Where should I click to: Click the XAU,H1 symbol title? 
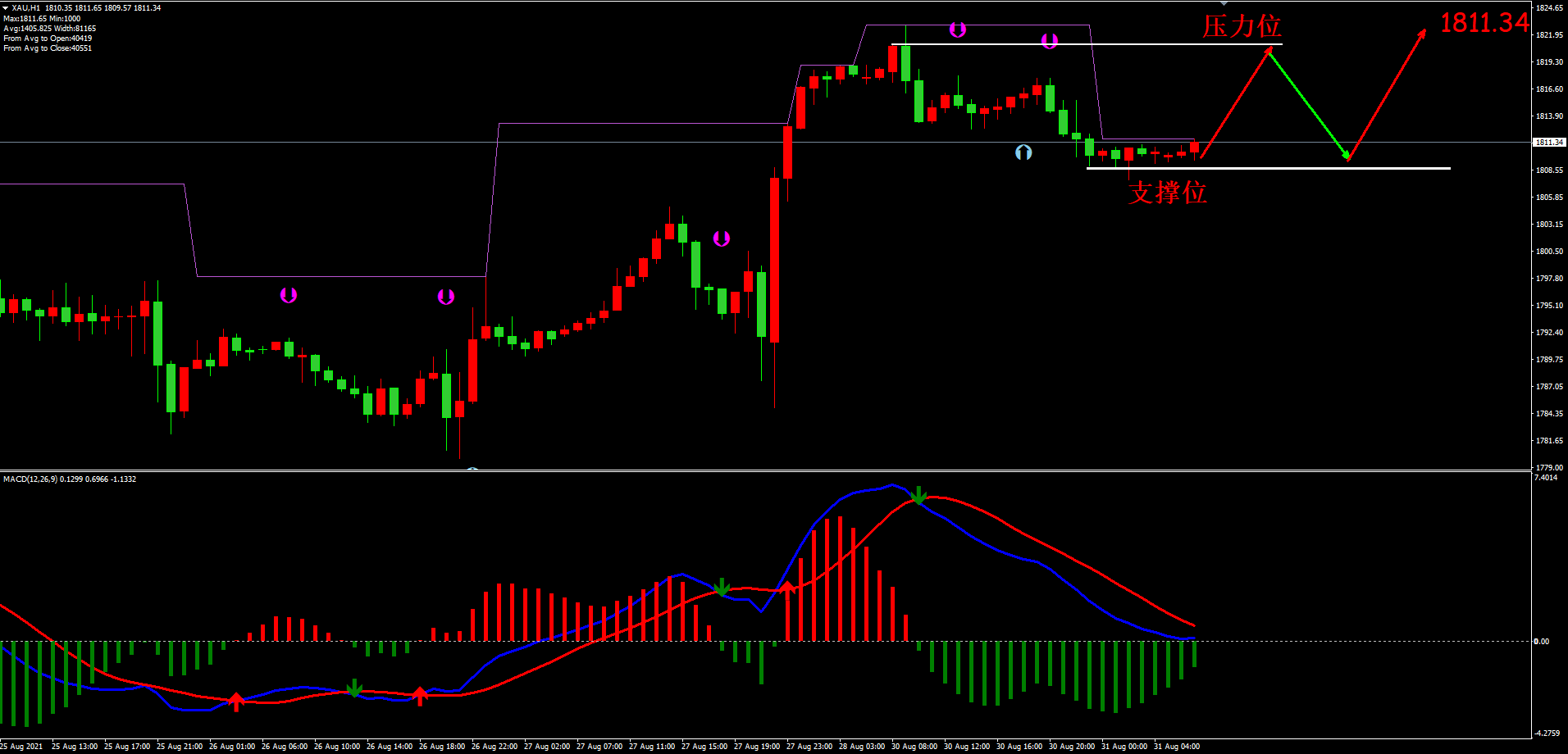click(25, 7)
